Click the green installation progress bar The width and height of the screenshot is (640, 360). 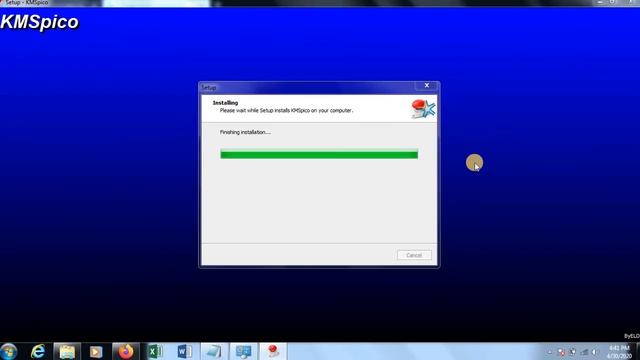pos(319,154)
